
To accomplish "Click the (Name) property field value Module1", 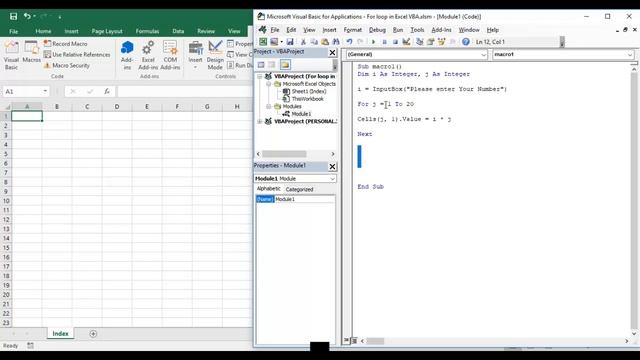I will tap(304, 199).
